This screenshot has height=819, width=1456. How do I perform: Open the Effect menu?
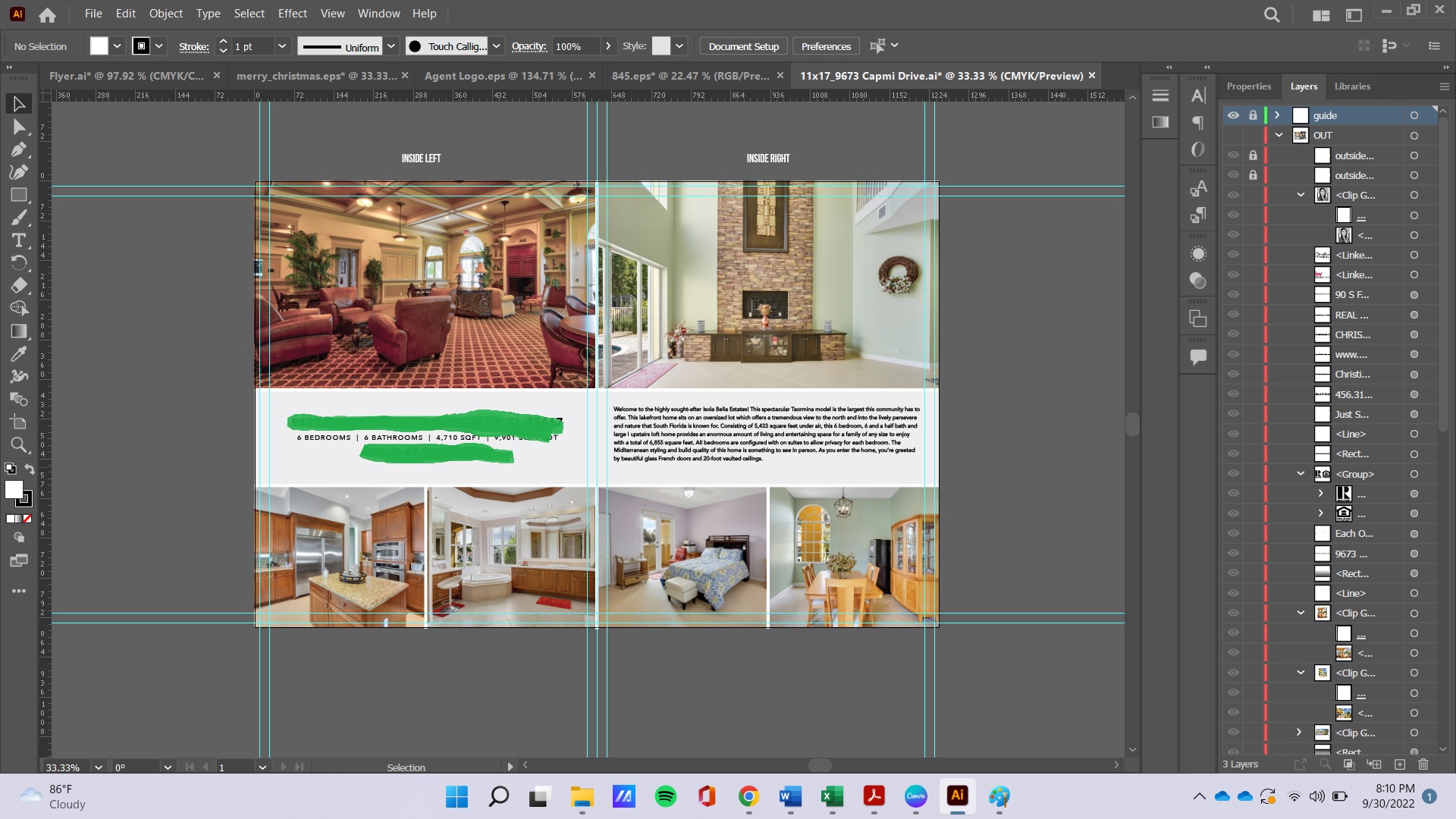292,14
